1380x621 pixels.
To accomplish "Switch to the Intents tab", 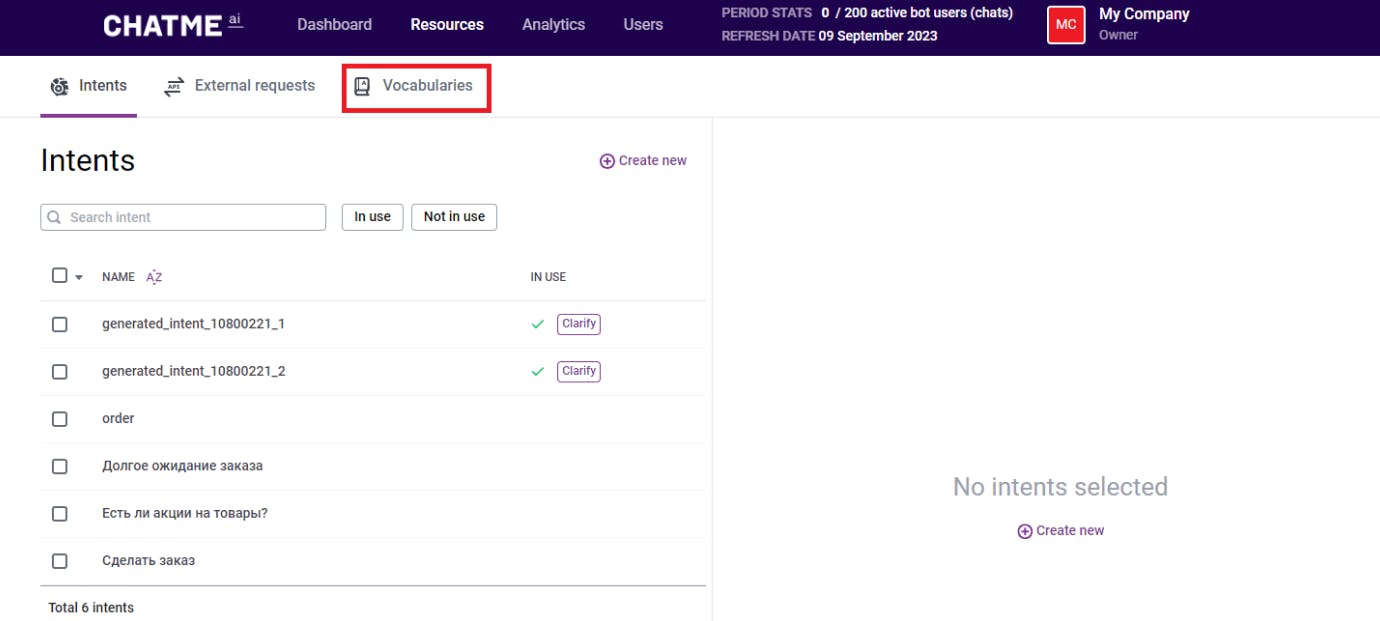I will click(89, 86).
